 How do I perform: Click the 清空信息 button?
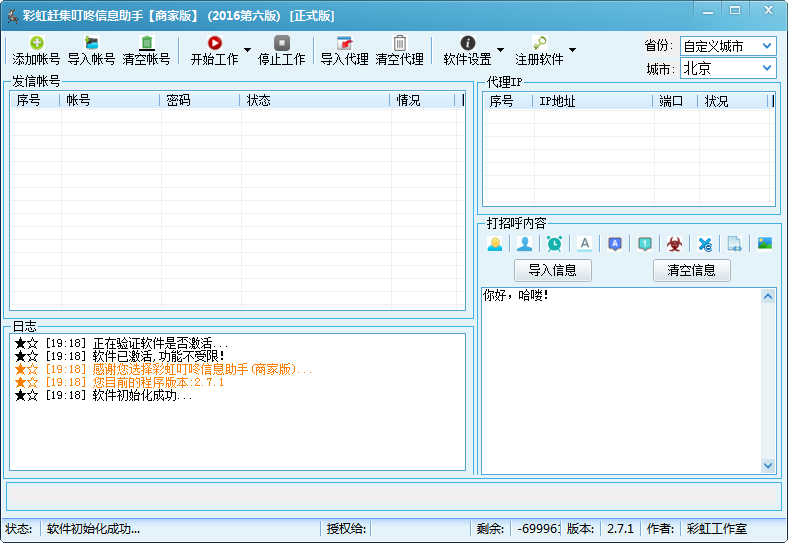coord(691,270)
